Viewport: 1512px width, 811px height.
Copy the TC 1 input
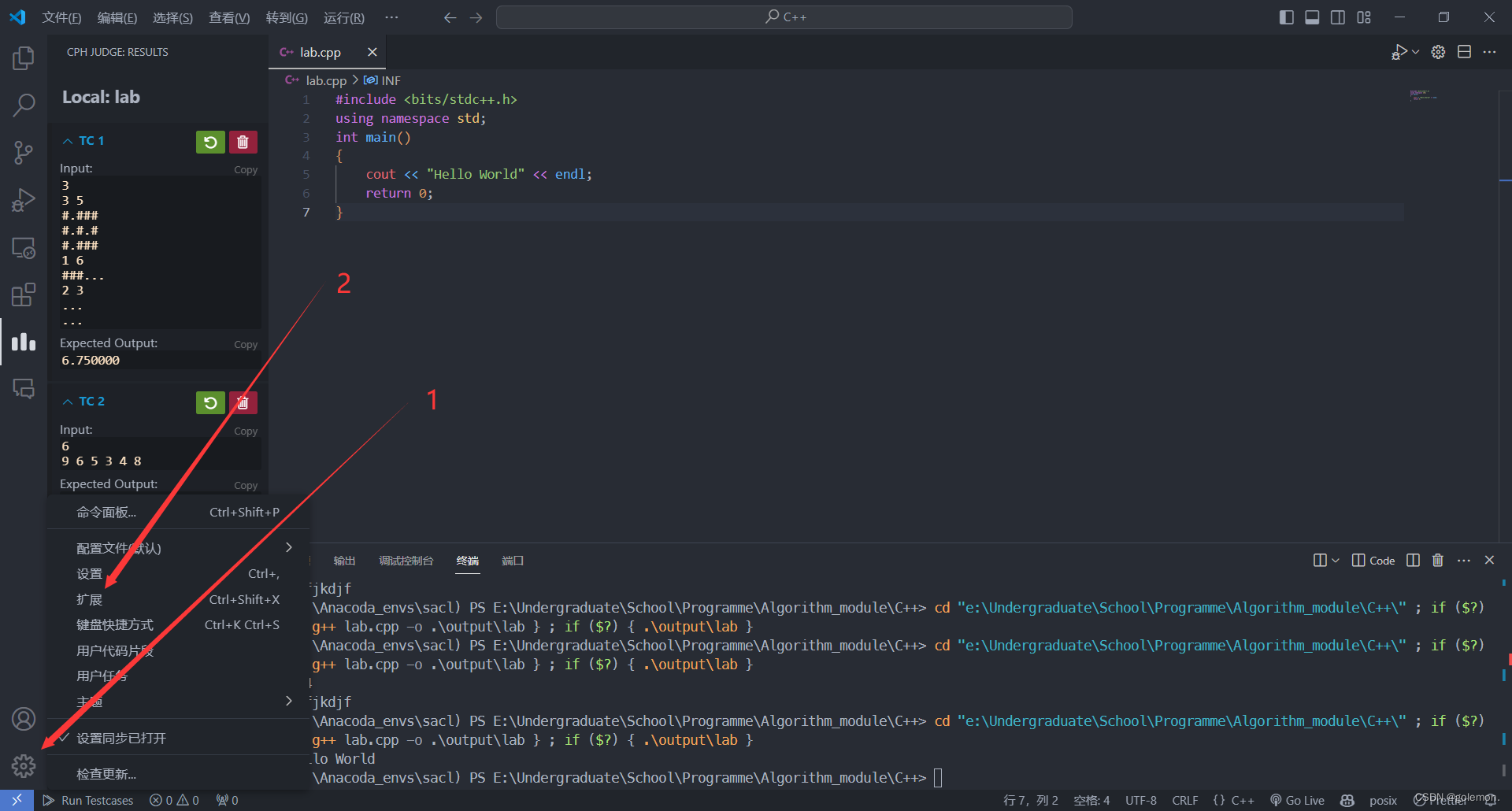pos(246,170)
